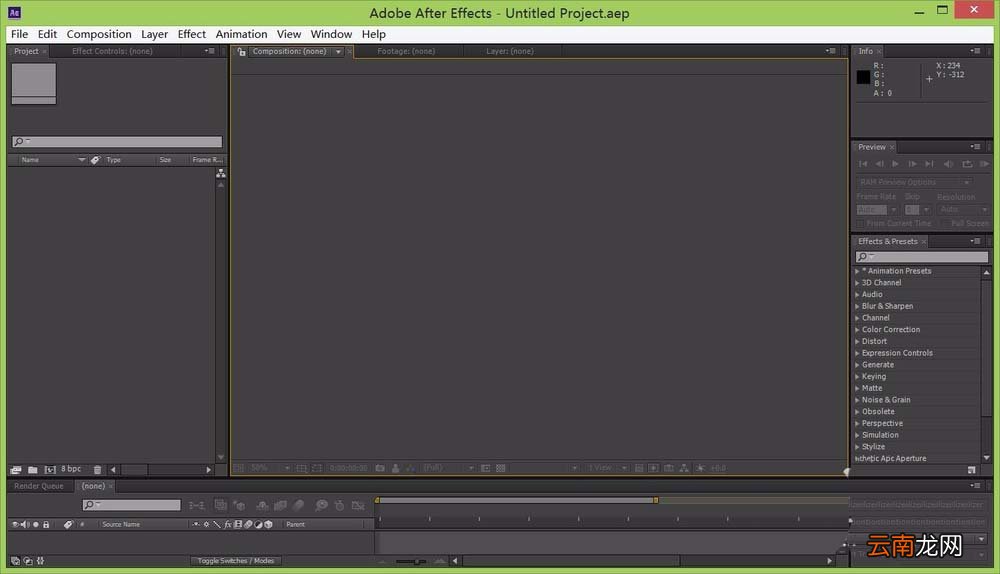Click the 8 bpc color depth button
This screenshot has height=574, width=1000.
coord(71,469)
